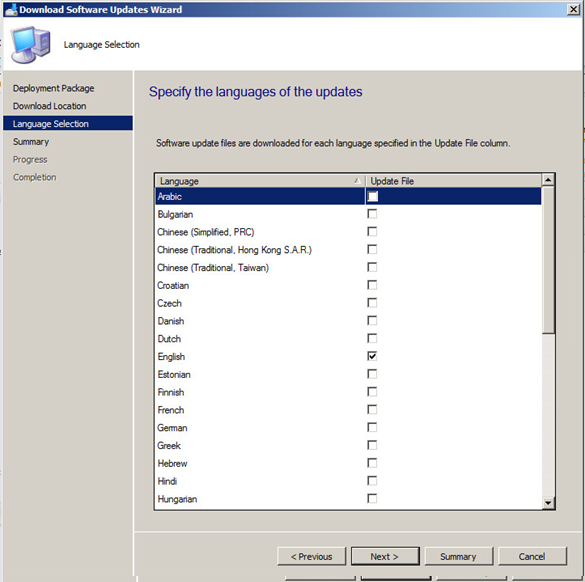The width and height of the screenshot is (585, 582).
Task: Click the < Previous button
Action: (312, 556)
